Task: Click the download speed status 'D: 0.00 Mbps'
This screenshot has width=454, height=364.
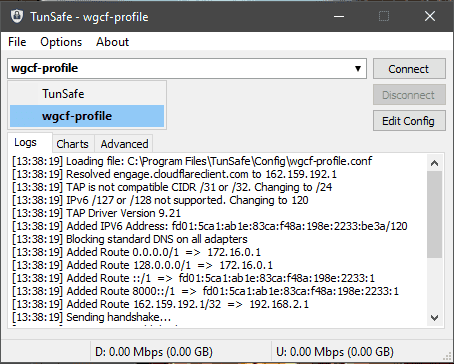Action: click(x=154, y=352)
